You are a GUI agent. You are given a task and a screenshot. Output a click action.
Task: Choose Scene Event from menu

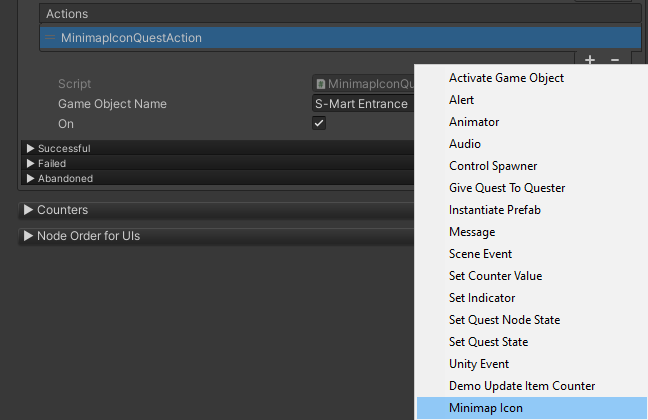tap(531, 253)
